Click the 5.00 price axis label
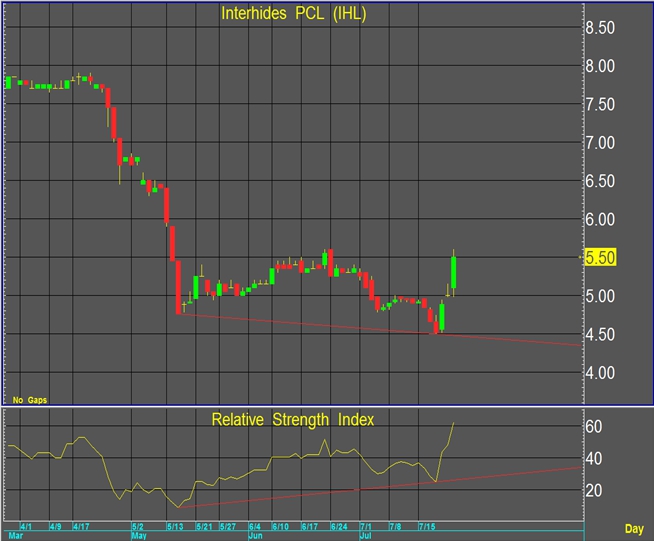 pos(600,296)
